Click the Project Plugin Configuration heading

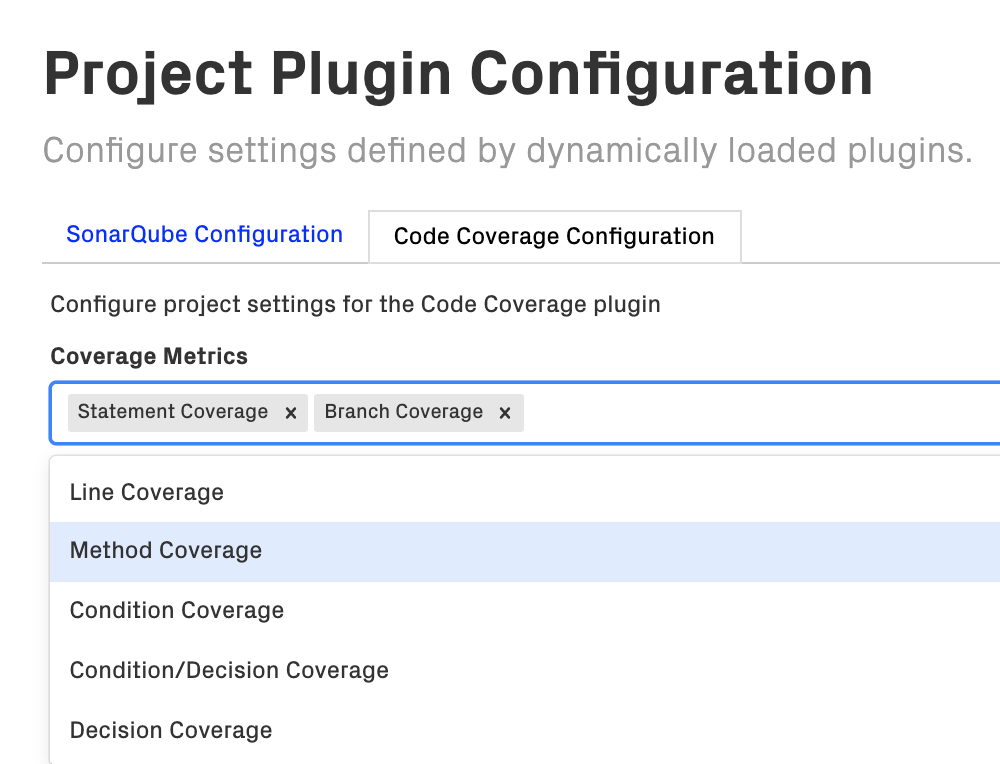click(x=458, y=74)
